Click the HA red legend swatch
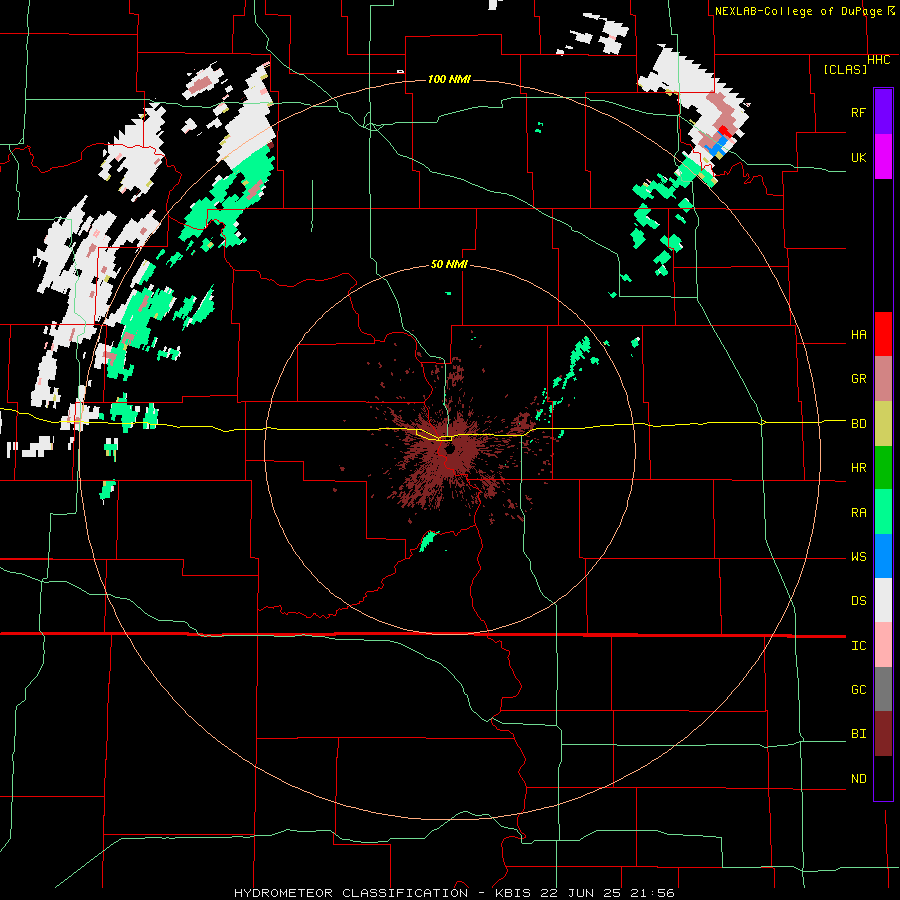The image size is (900, 900). [x=883, y=334]
